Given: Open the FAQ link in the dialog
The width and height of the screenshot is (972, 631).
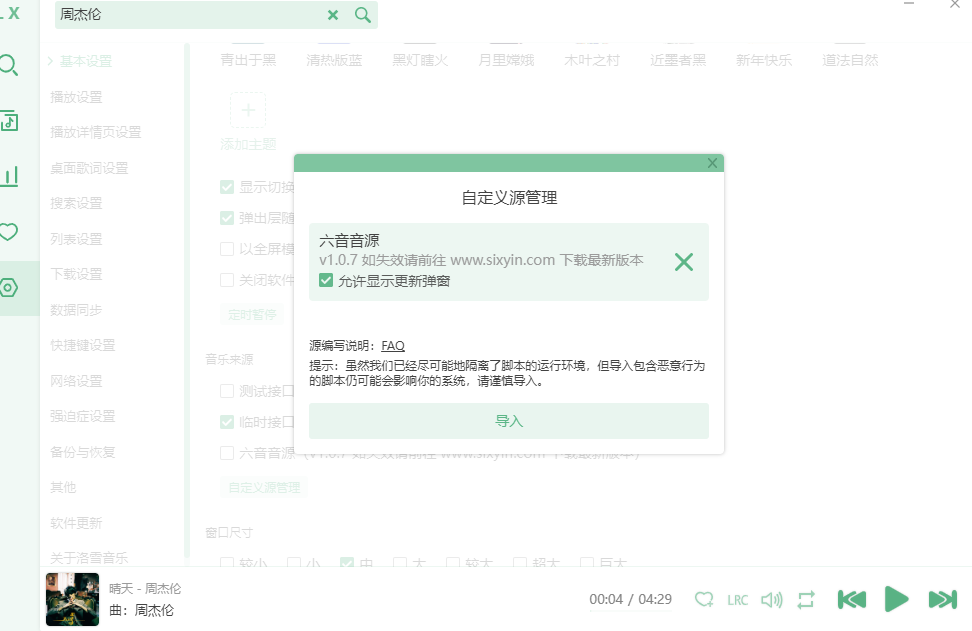Looking at the screenshot, I should click(392, 345).
